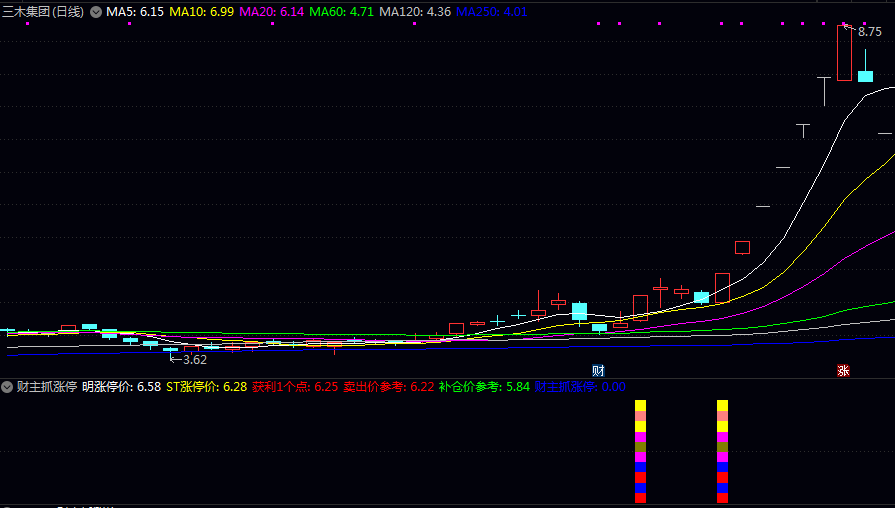Click the small red hollow gap-up candle mid-rally
This screenshot has height=508, width=895.
pyautogui.click(x=742, y=248)
